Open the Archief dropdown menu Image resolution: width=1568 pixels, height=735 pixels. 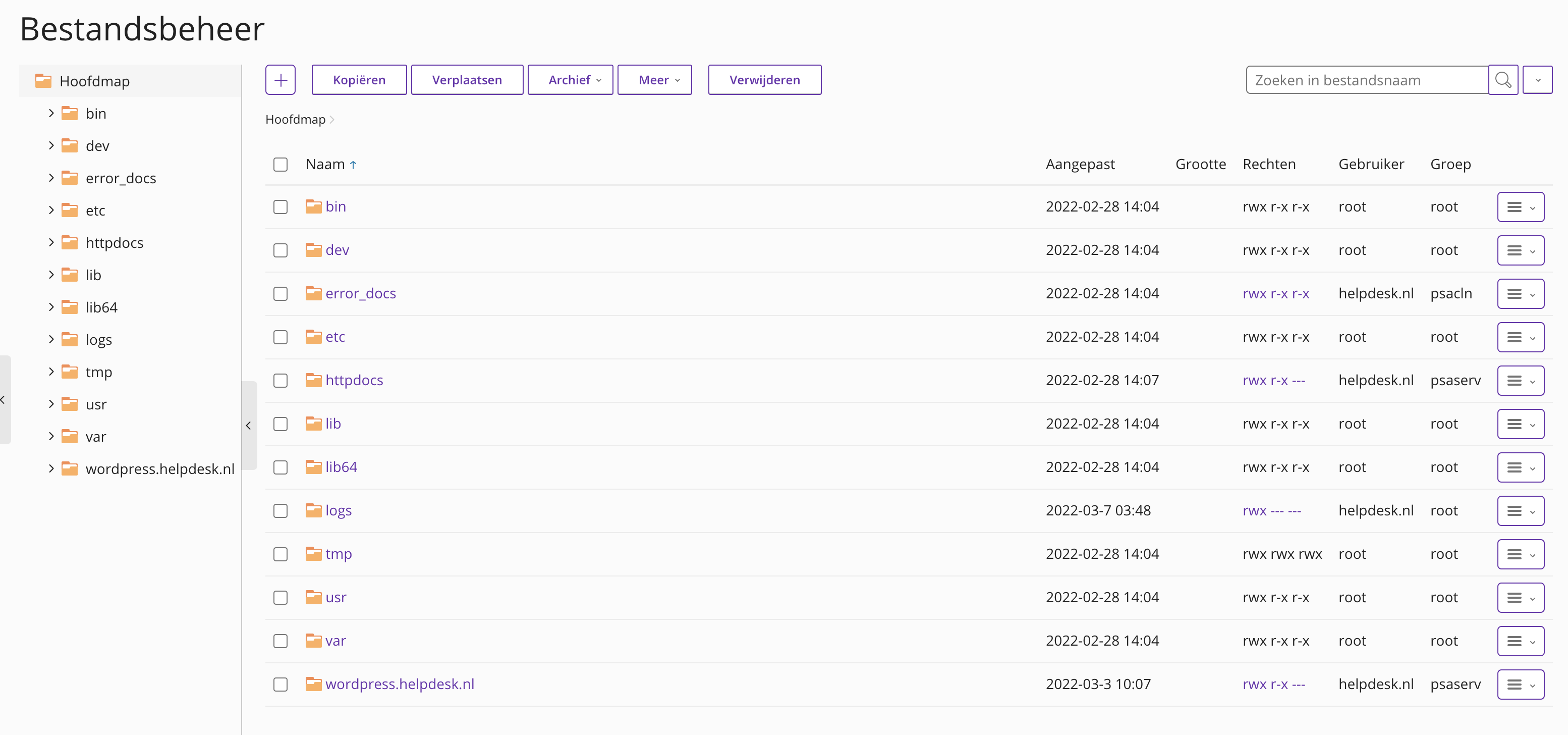(570, 80)
